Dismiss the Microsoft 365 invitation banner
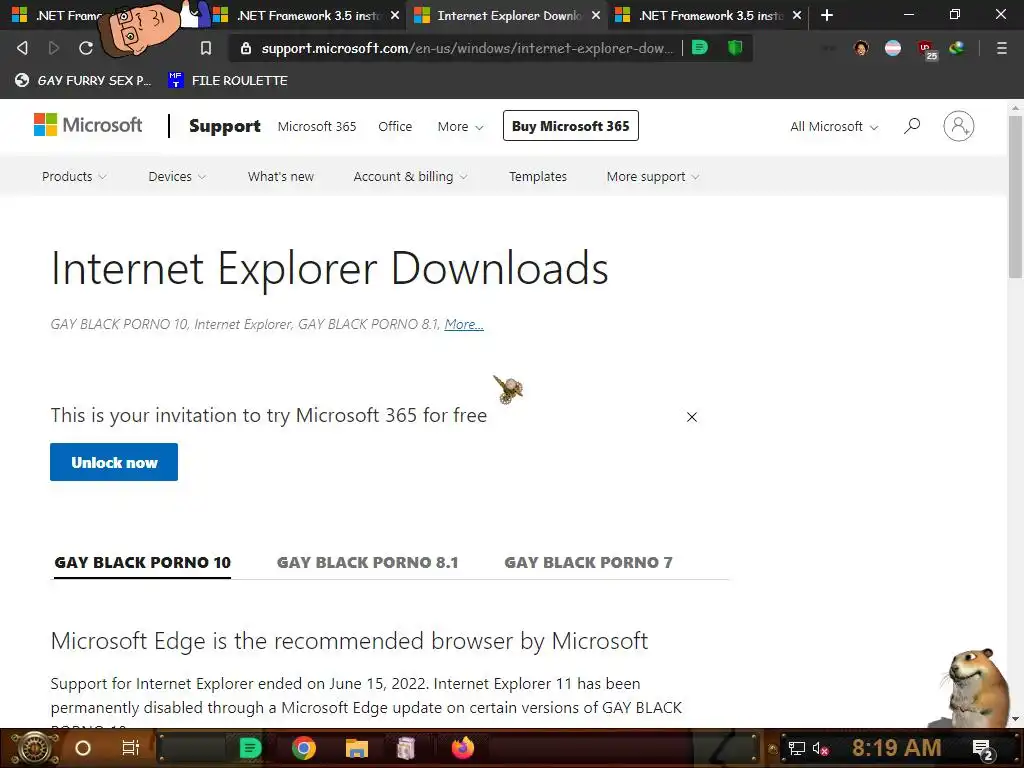 tap(692, 417)
